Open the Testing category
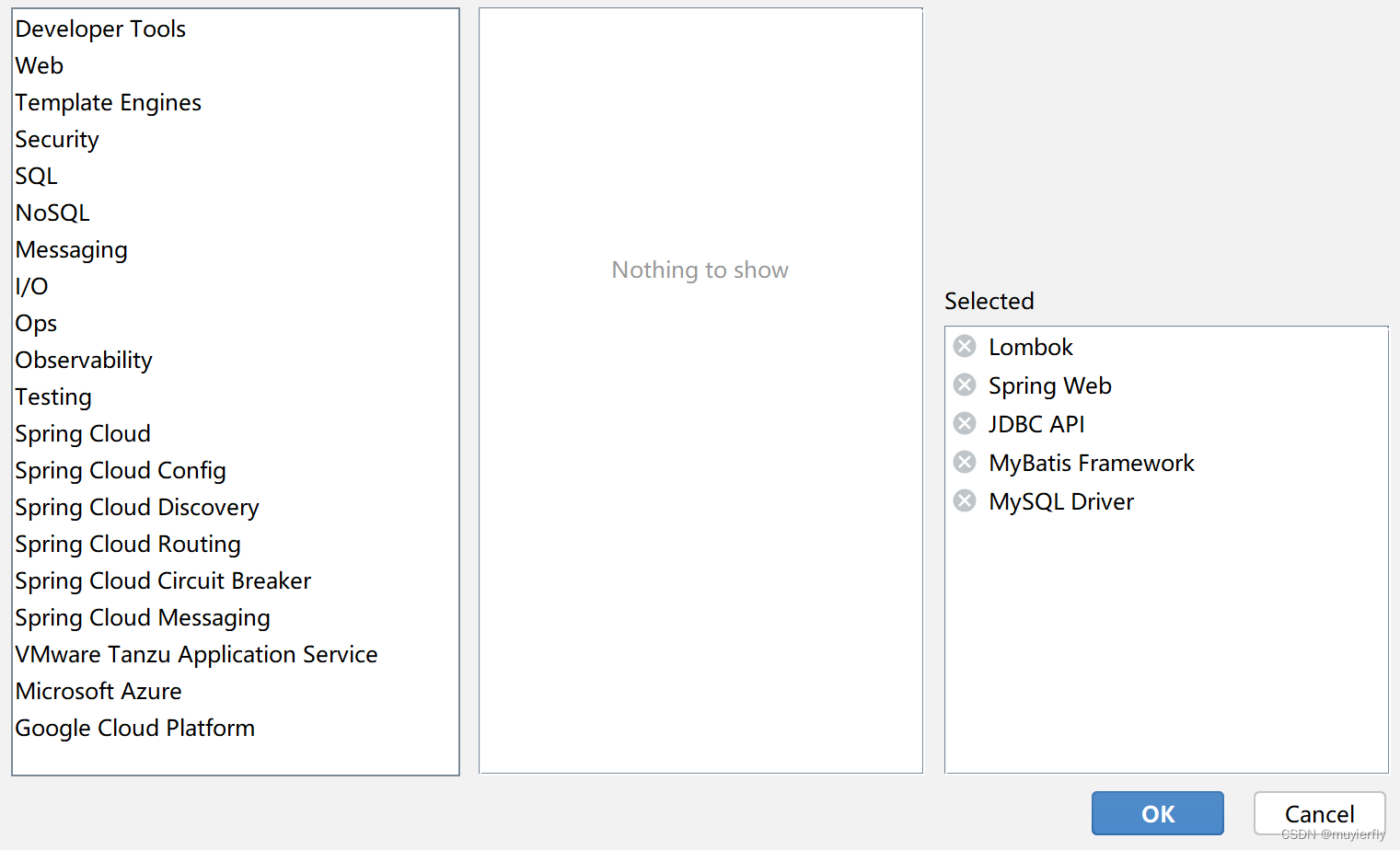 click(x=236, y=396)
